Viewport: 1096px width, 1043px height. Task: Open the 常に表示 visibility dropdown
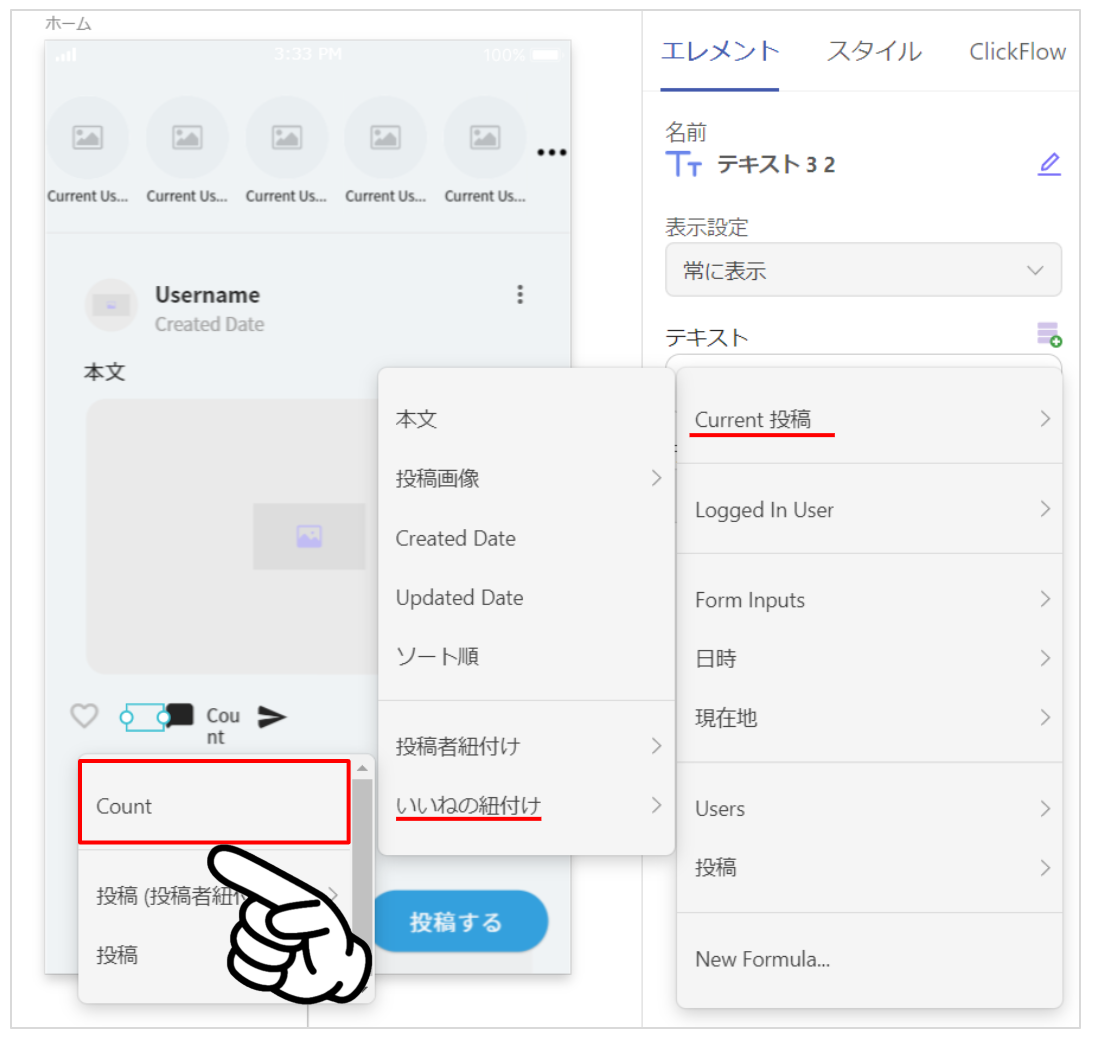(x=863, y=270)
